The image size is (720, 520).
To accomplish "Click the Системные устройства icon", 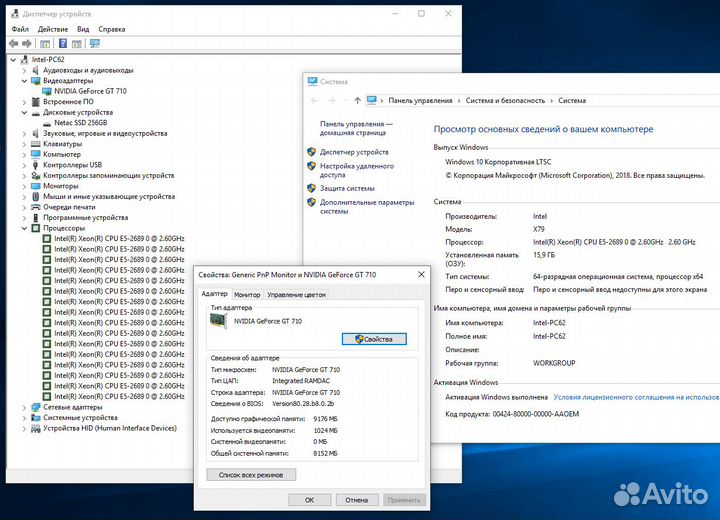I will tap(36, 418).
